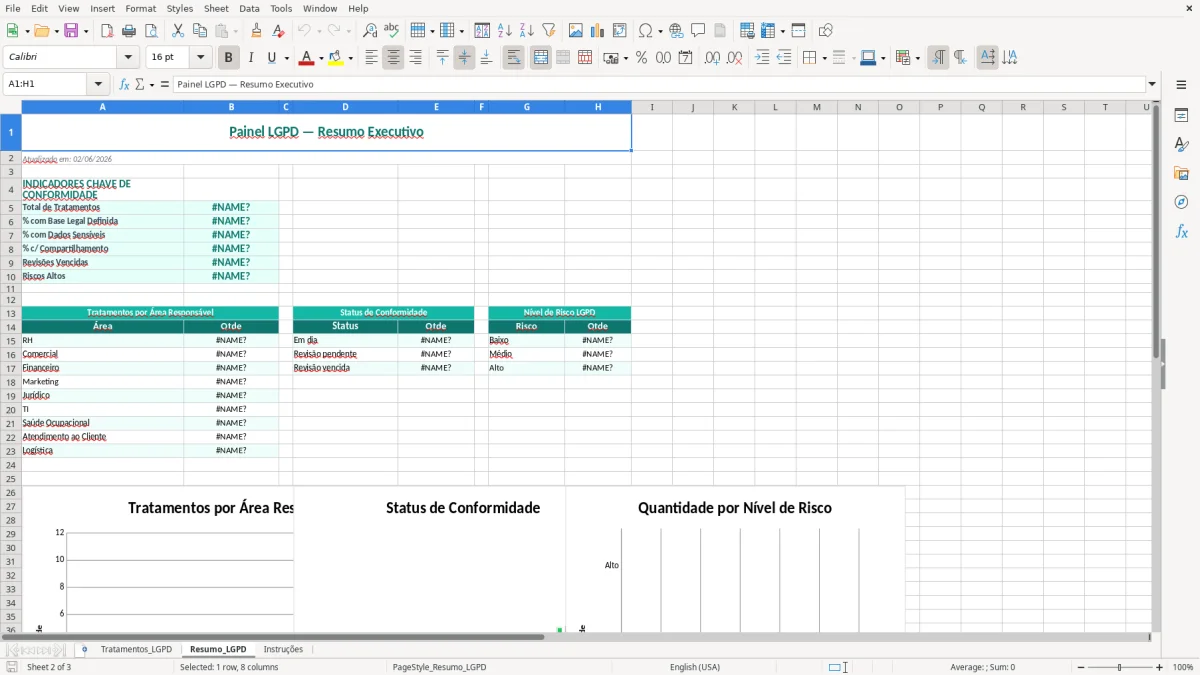Format as Date icon
This screenshot has height=675, width=1200.
[x=685, y=58]
